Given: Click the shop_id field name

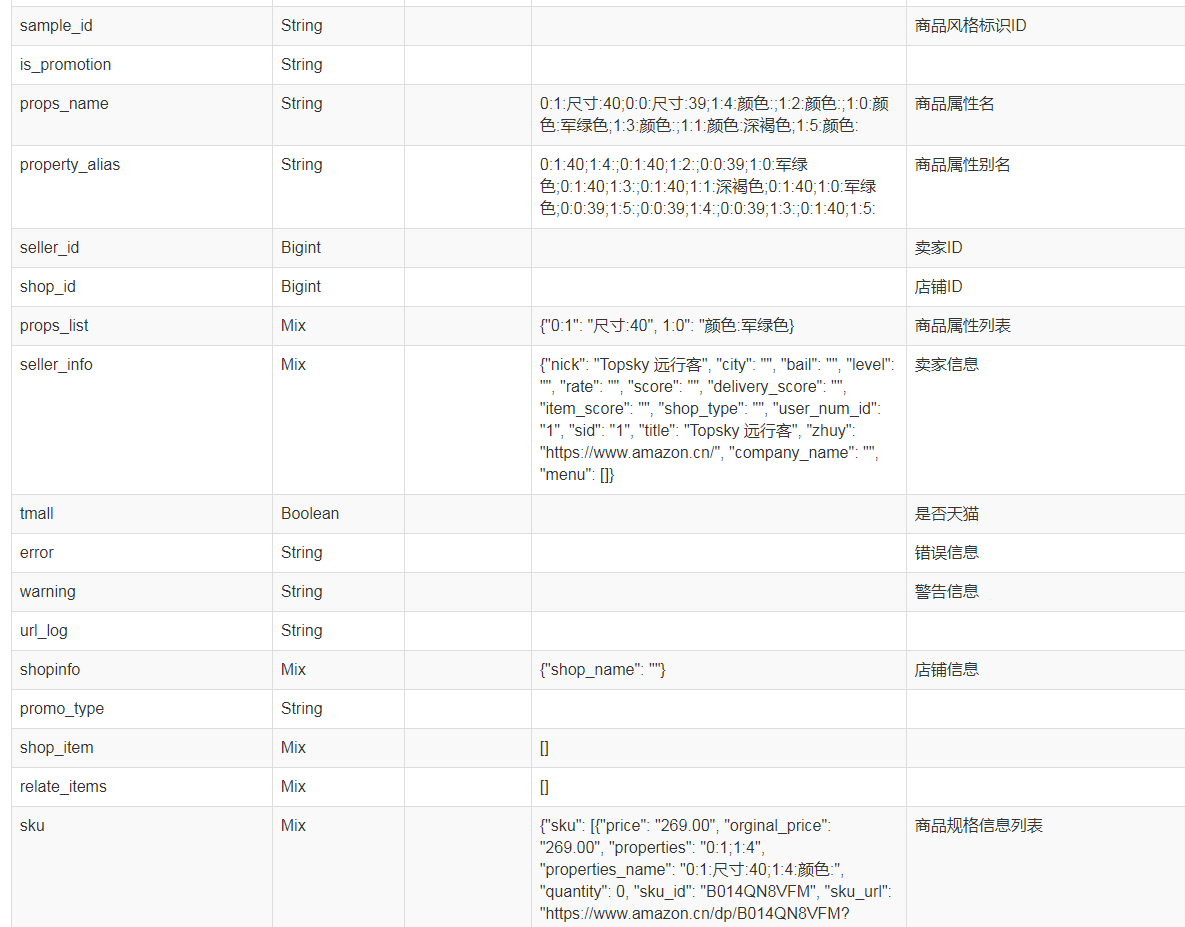Looking at the screenshot, I should pyautogui.click(x=48, y=287).
